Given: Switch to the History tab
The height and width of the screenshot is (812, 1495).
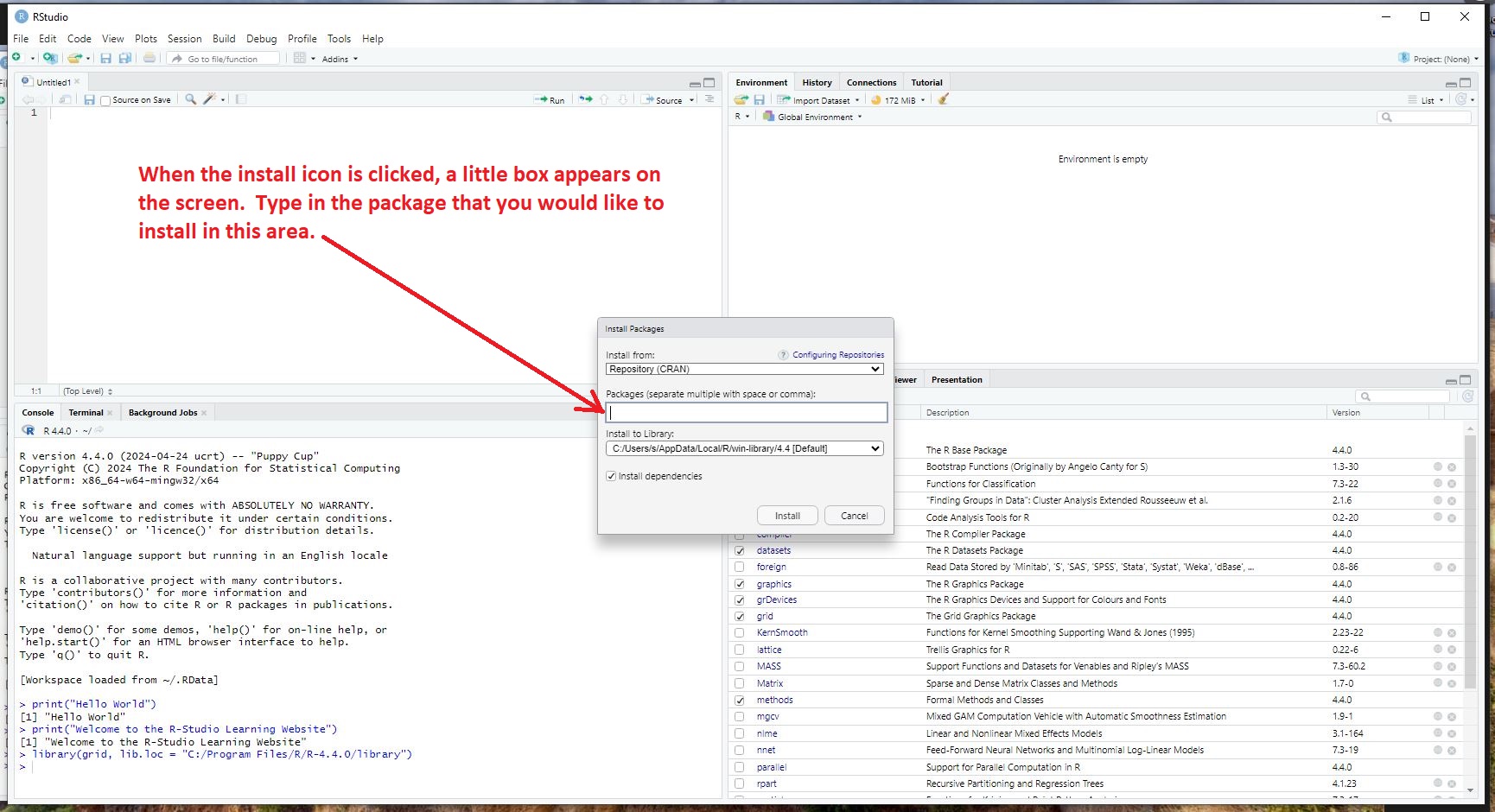Looking at the screenshot, I should click(817, 83).
